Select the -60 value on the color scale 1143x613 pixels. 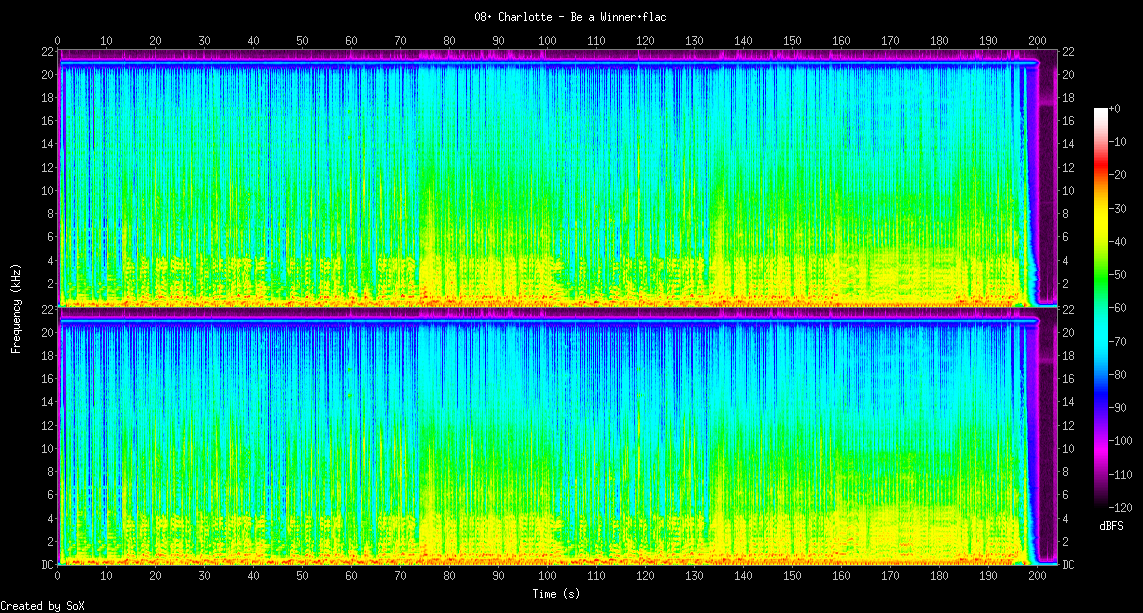pos(1122,308)
